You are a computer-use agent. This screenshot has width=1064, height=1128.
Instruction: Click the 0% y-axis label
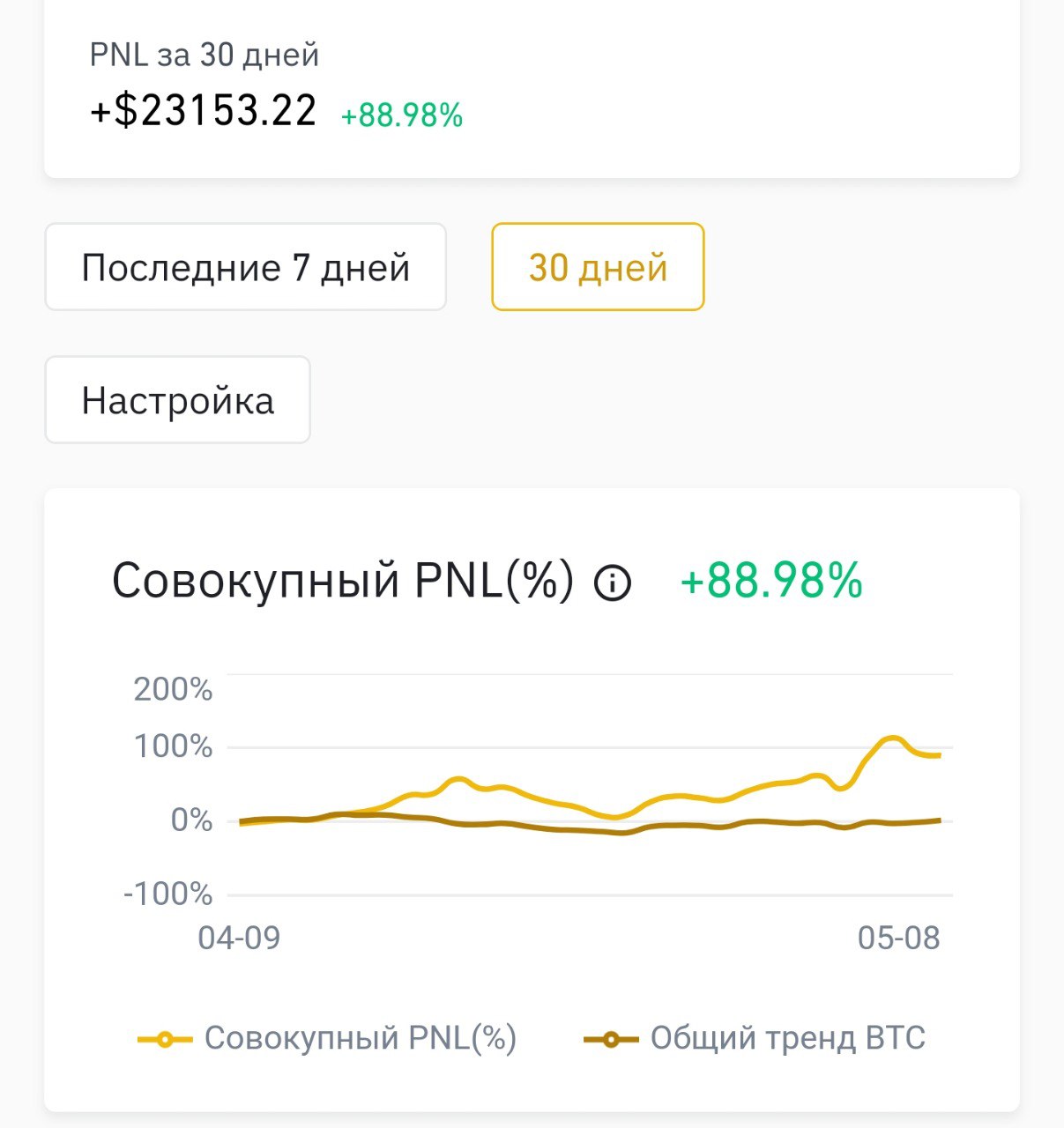[x=191, y=820]
